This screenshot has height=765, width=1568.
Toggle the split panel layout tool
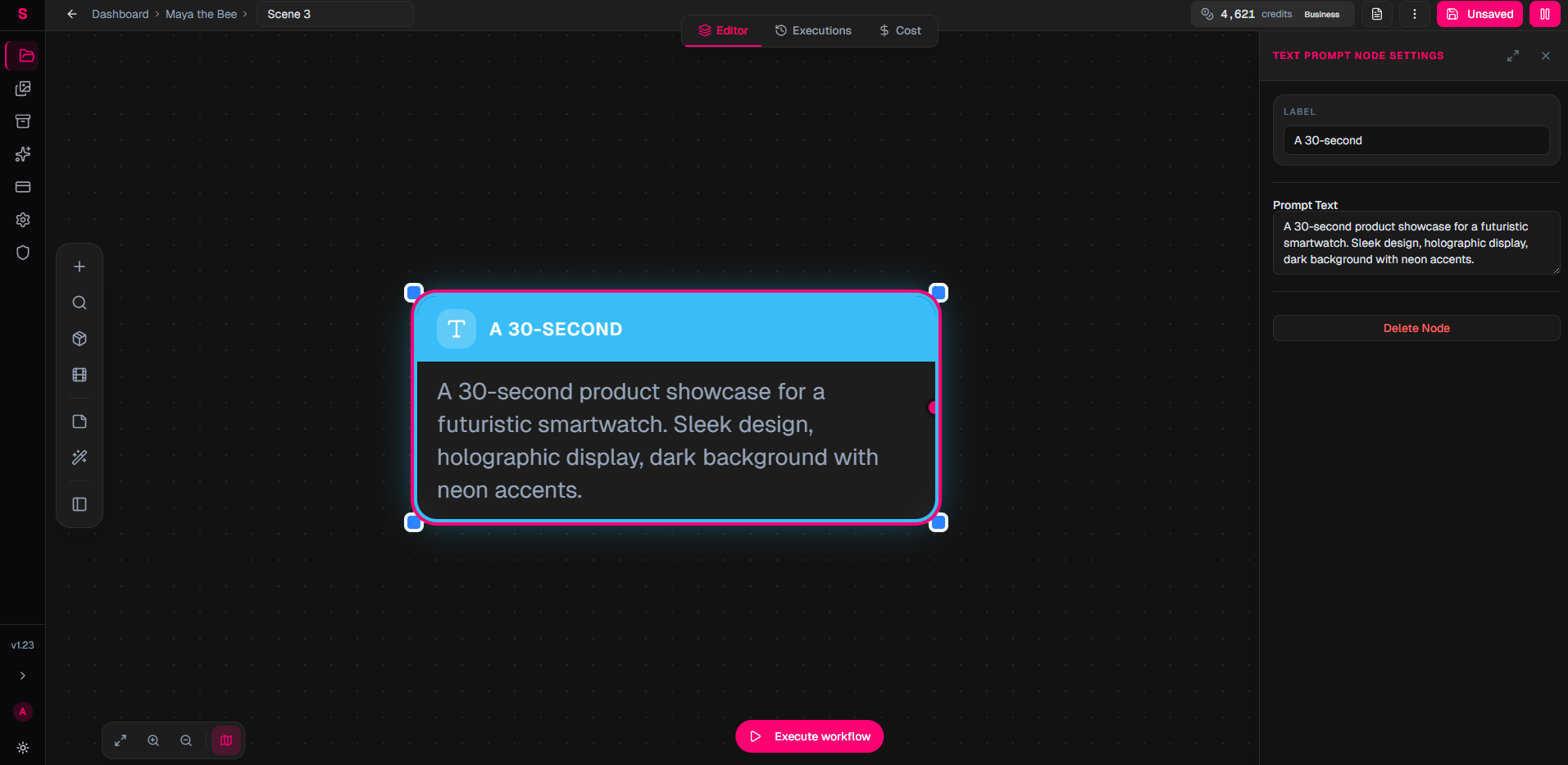point(79,504)
